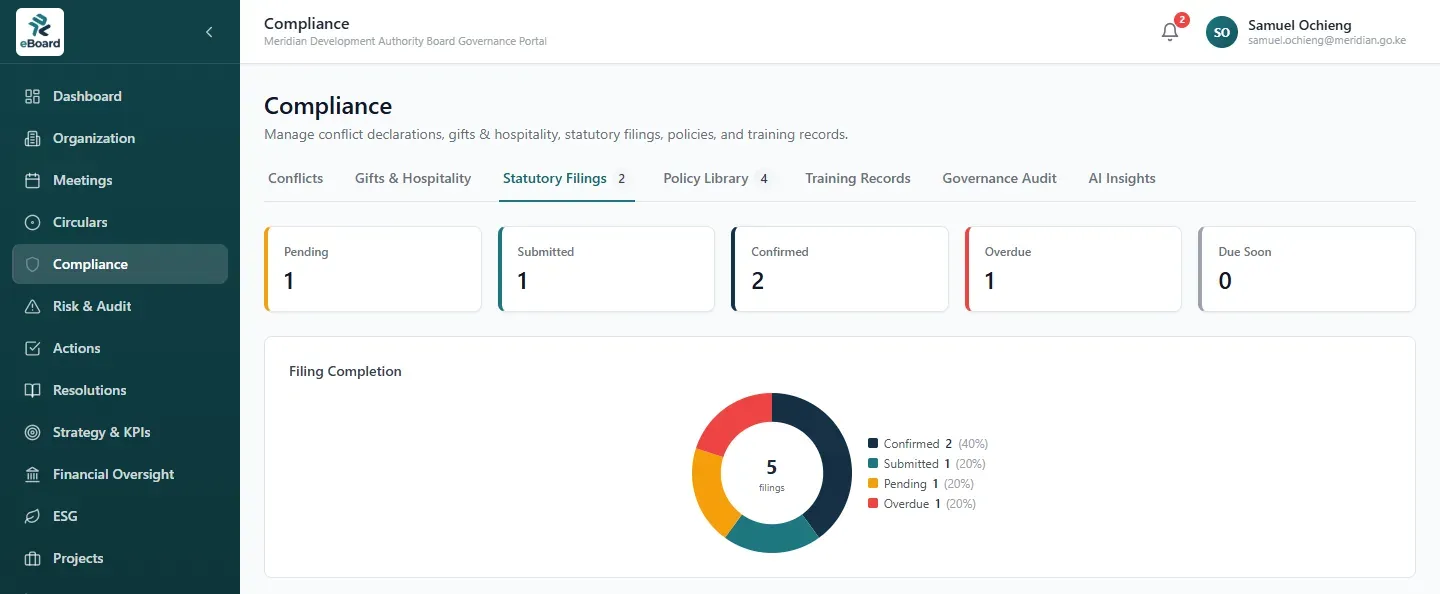The width and height of the screenshot is (1440, 594).
Task: Go to Organization section
Action: (120, 138)
